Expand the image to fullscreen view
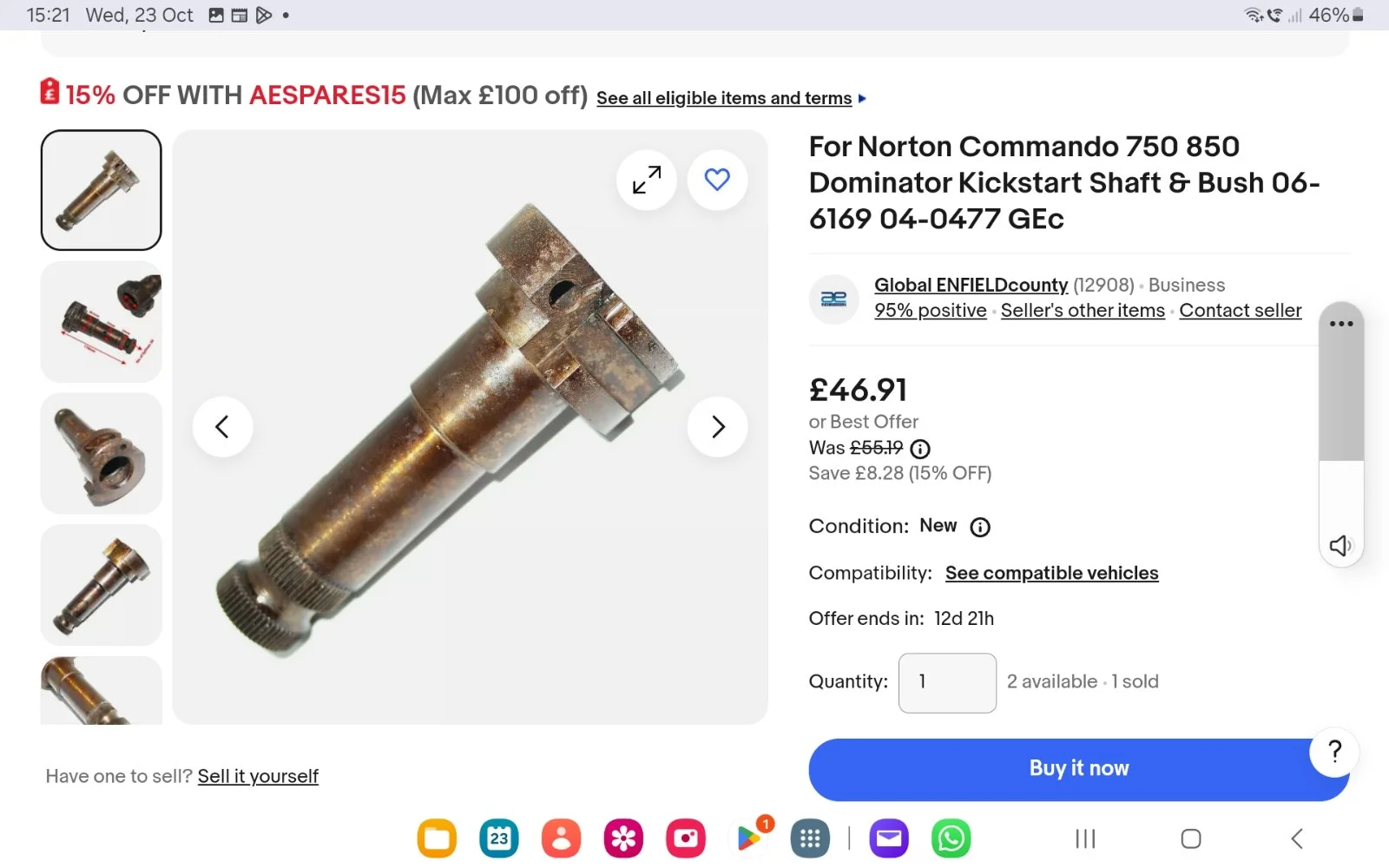 pos(646,181)
